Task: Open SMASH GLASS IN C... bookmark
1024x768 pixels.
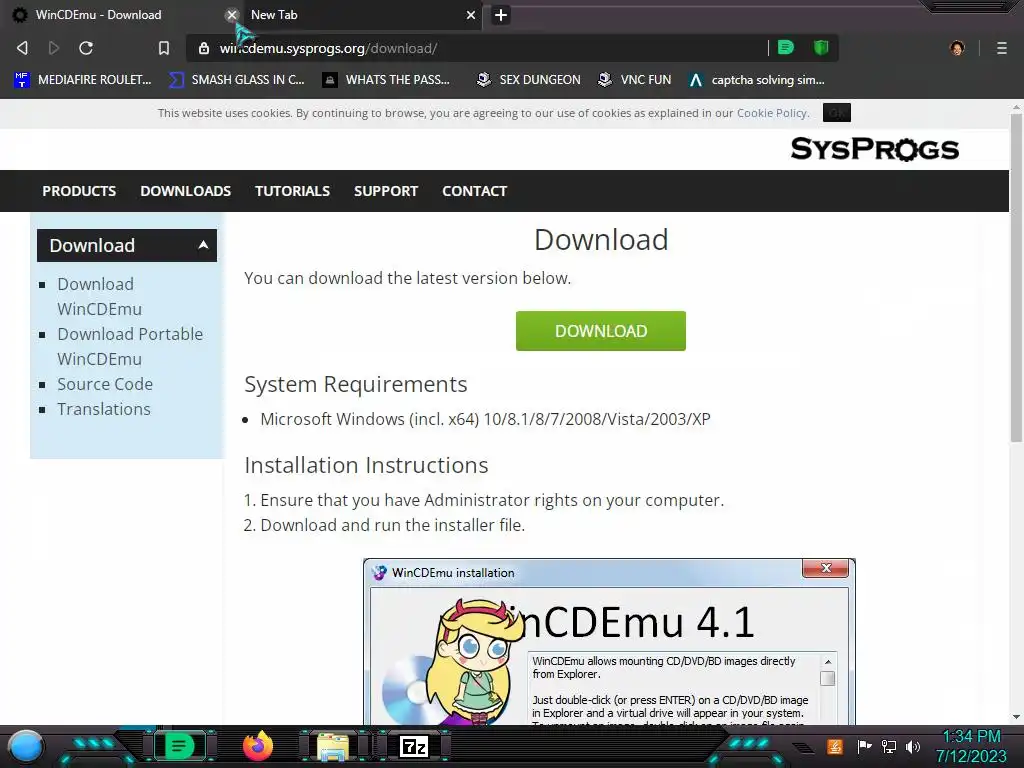Action: pos(237,80)
